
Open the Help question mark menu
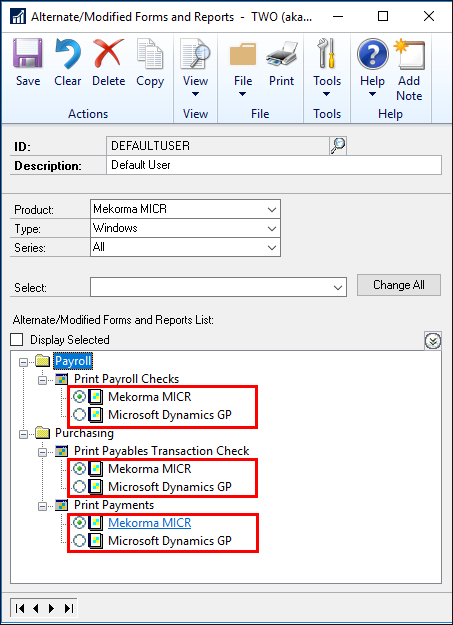[x=372, y=67]
